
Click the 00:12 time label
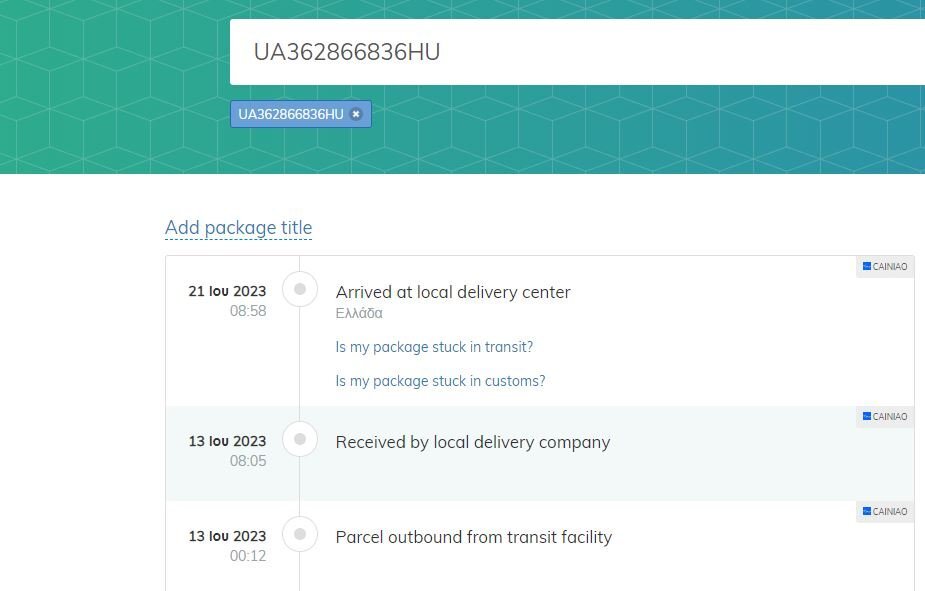(248, 556)
